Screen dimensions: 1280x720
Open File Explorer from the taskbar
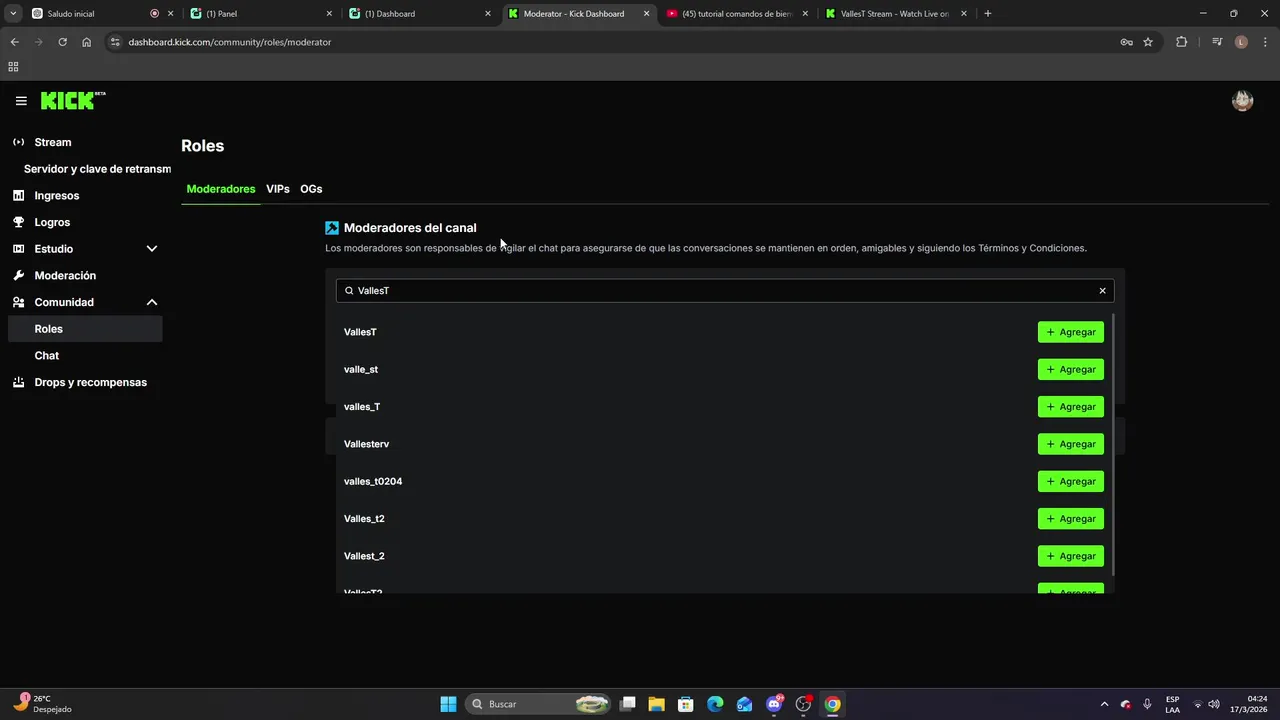[x=656, y=704]
